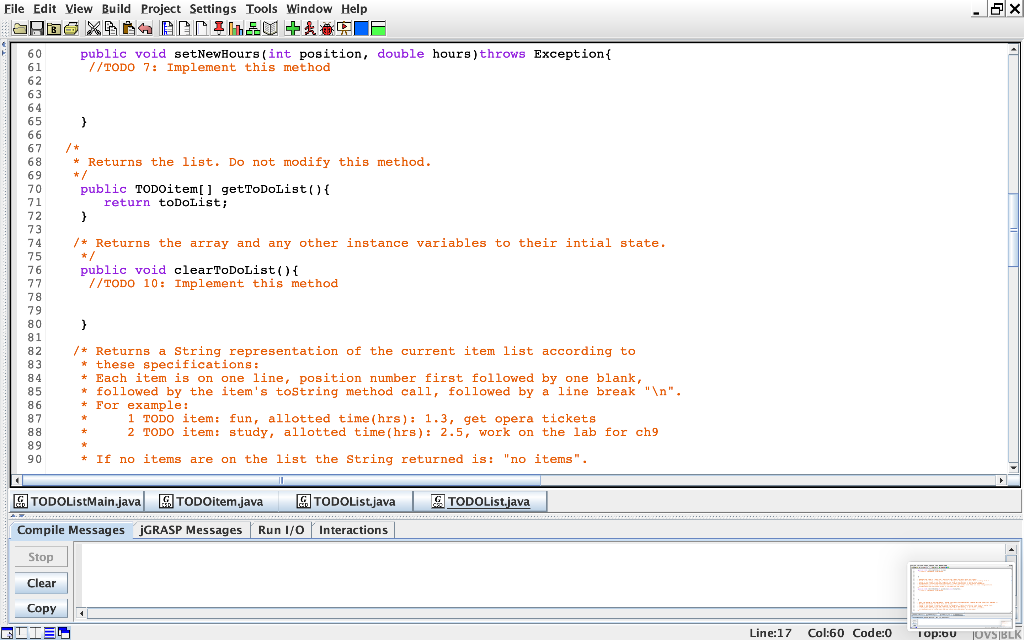
Task: Open the Help menu
Action: [x=354, y=9]
